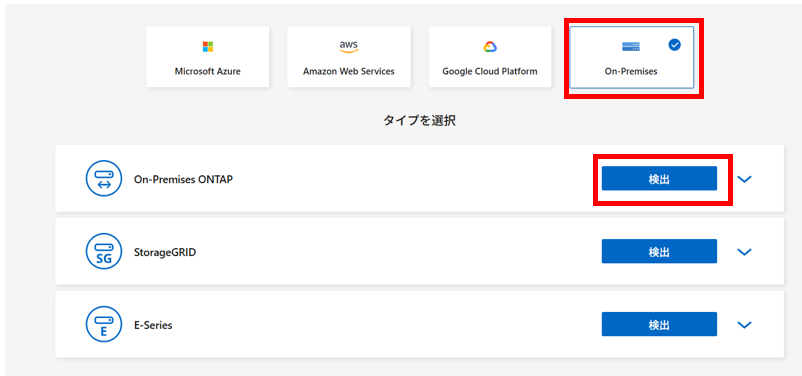802x376 pixels.
Task: Click 検出 button for E-Series
Action: [x=659, y=324]
